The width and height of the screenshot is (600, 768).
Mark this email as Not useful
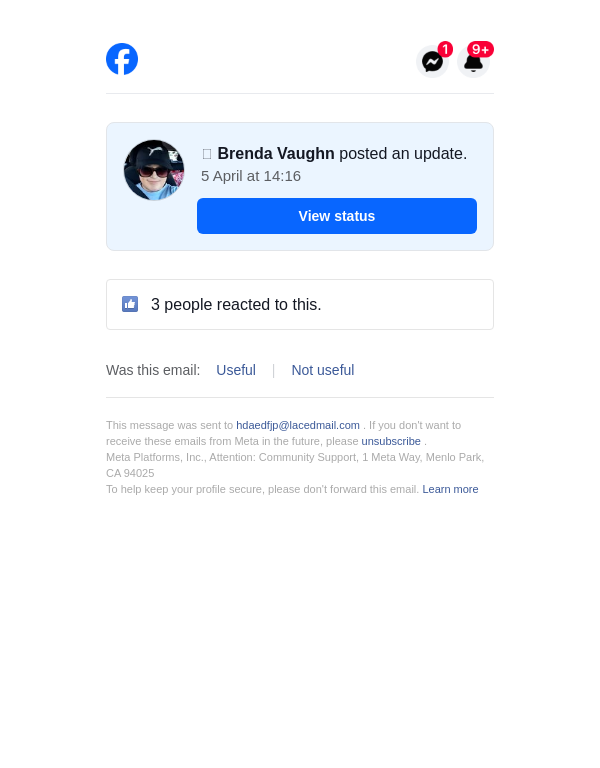coord(323,370)
